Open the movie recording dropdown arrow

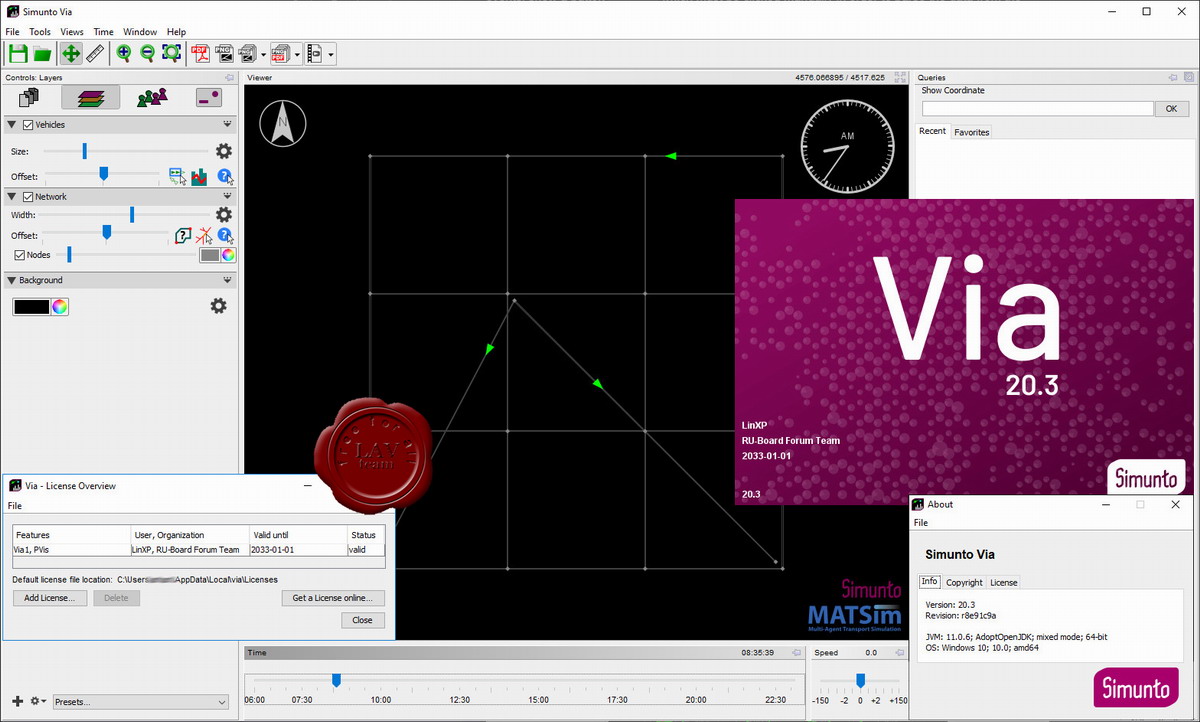tap(331, 54)
